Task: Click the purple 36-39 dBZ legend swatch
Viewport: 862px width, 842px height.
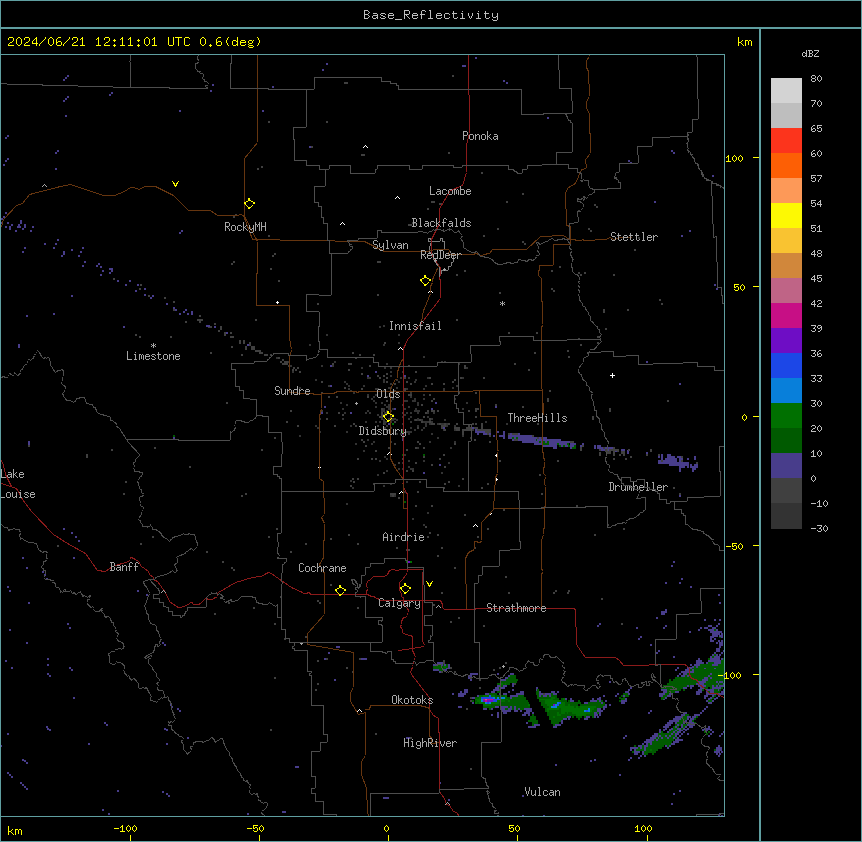Action: coord(786,340)
